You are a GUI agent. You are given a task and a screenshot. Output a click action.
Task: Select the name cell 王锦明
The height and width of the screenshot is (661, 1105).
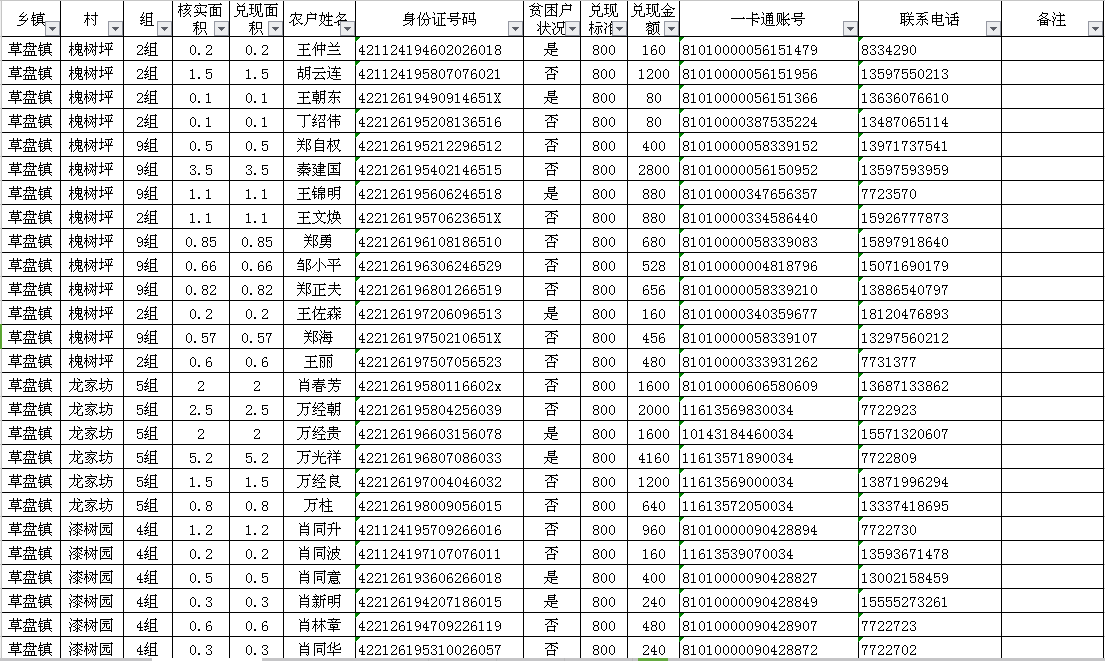click(x=319, y=194)
